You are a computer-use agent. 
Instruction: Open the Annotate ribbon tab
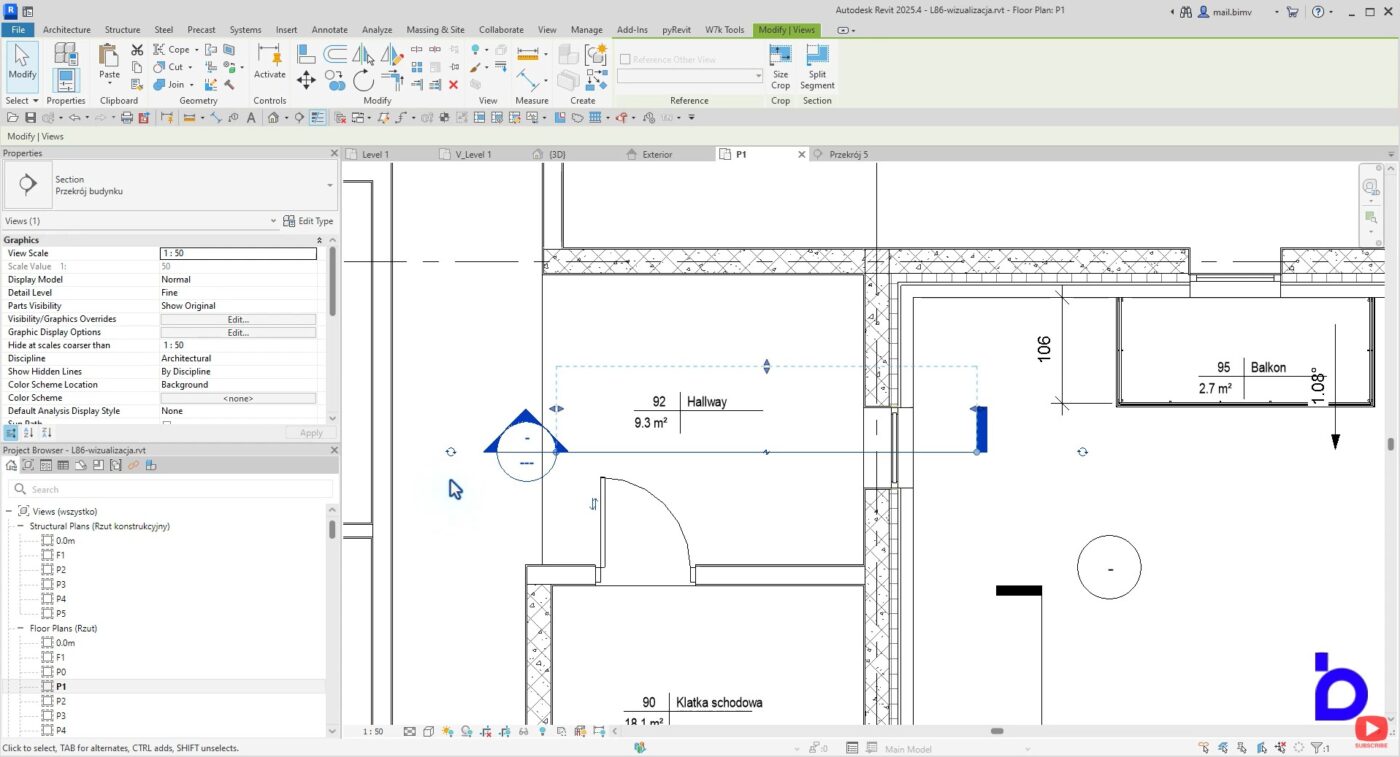329,30
